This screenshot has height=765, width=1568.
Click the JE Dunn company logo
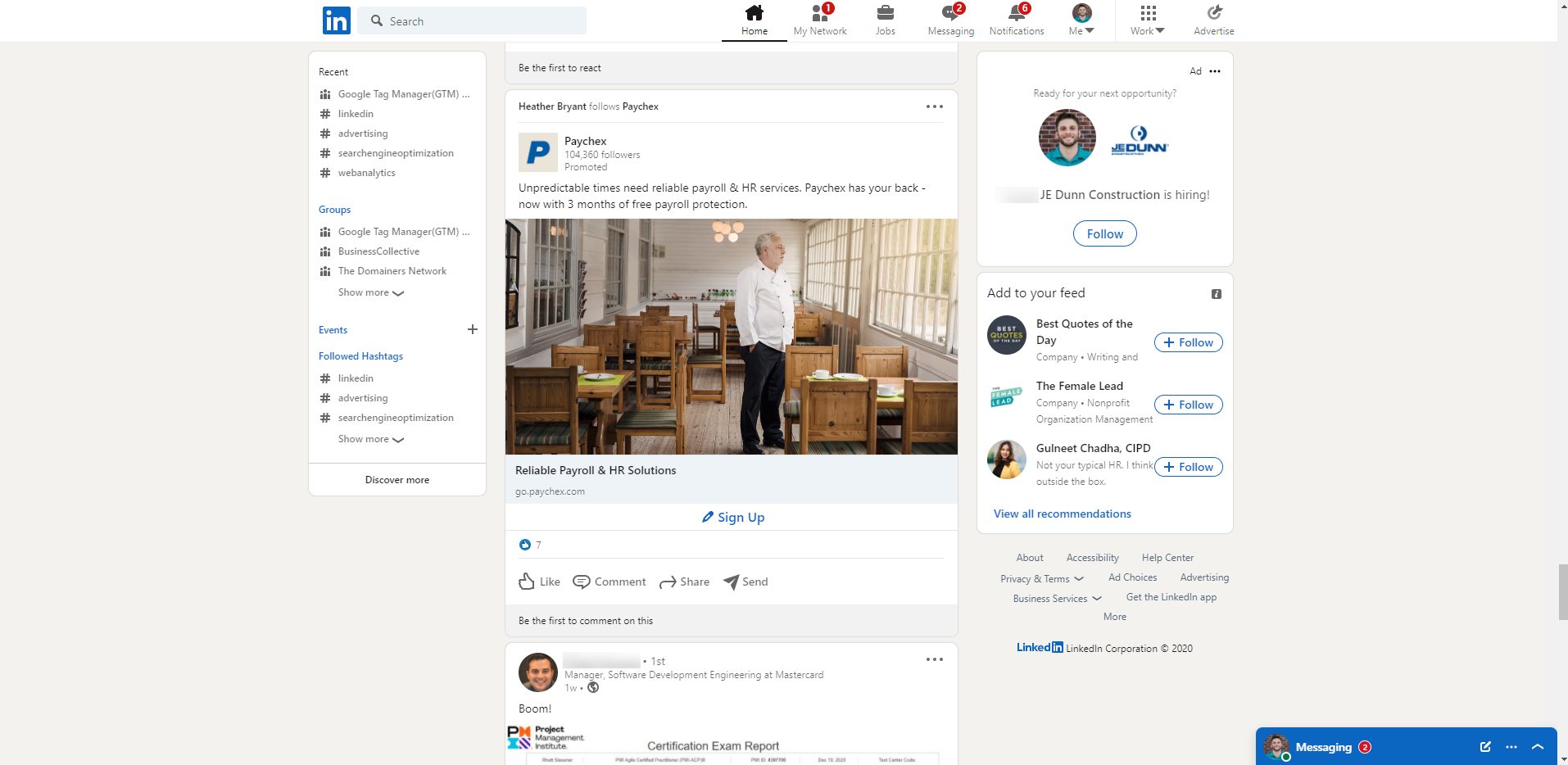(1139, 139)
